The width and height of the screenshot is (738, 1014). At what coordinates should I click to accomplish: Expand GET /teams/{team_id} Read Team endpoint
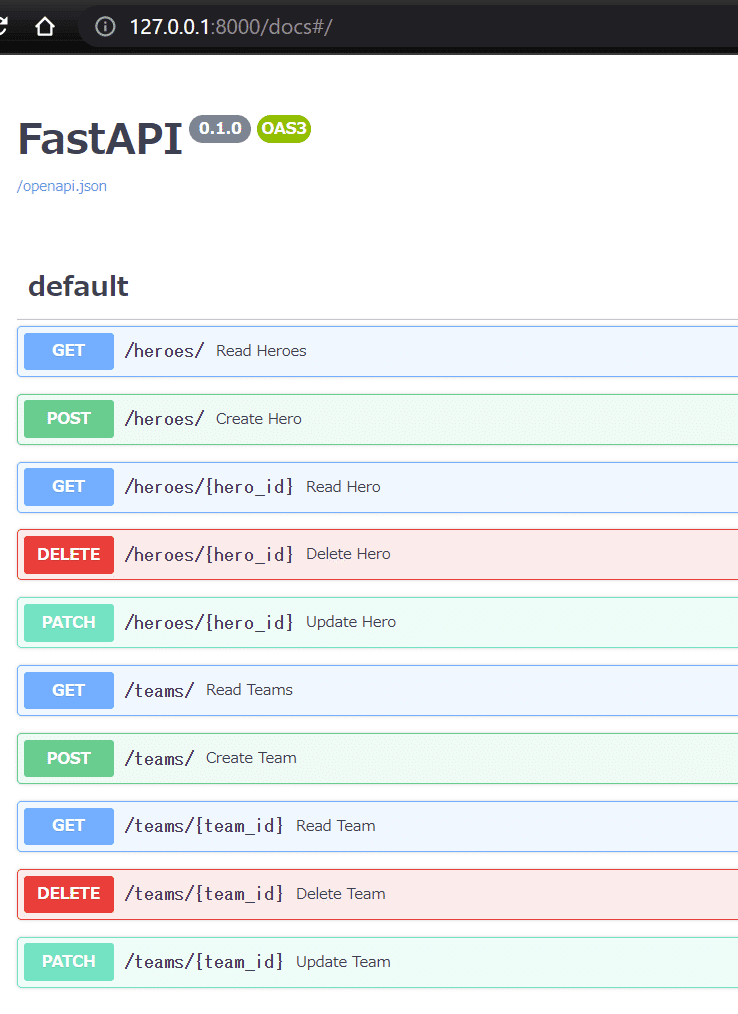pos(378,826)
